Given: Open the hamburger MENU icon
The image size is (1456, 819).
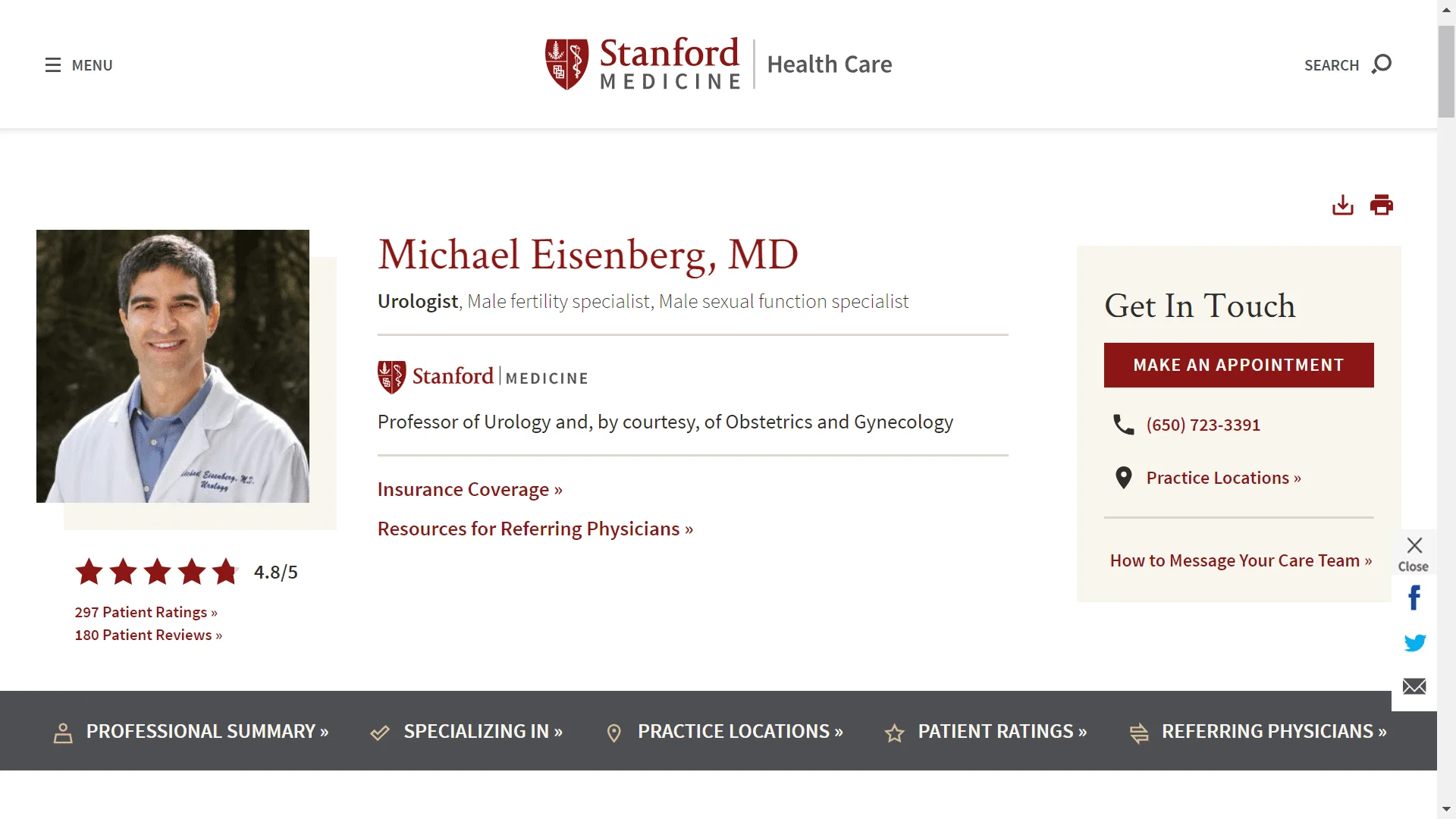Looking at the screenshot, I should point(52,65).
